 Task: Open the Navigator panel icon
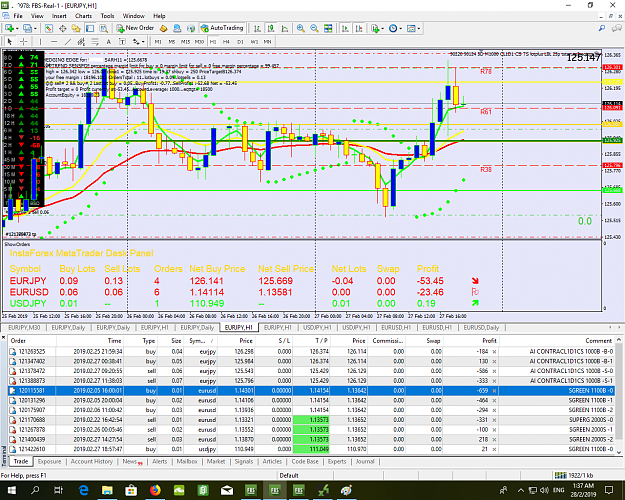click(x=76, y=28)
